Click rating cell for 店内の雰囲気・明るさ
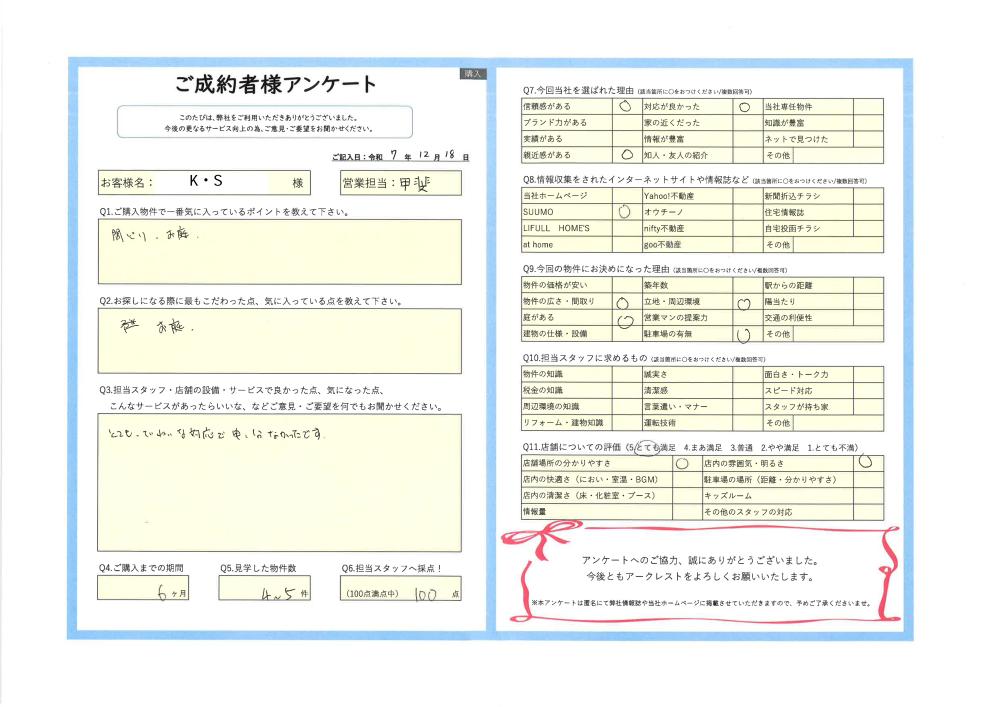This screenshot has height=707, width=1000. 865,463
